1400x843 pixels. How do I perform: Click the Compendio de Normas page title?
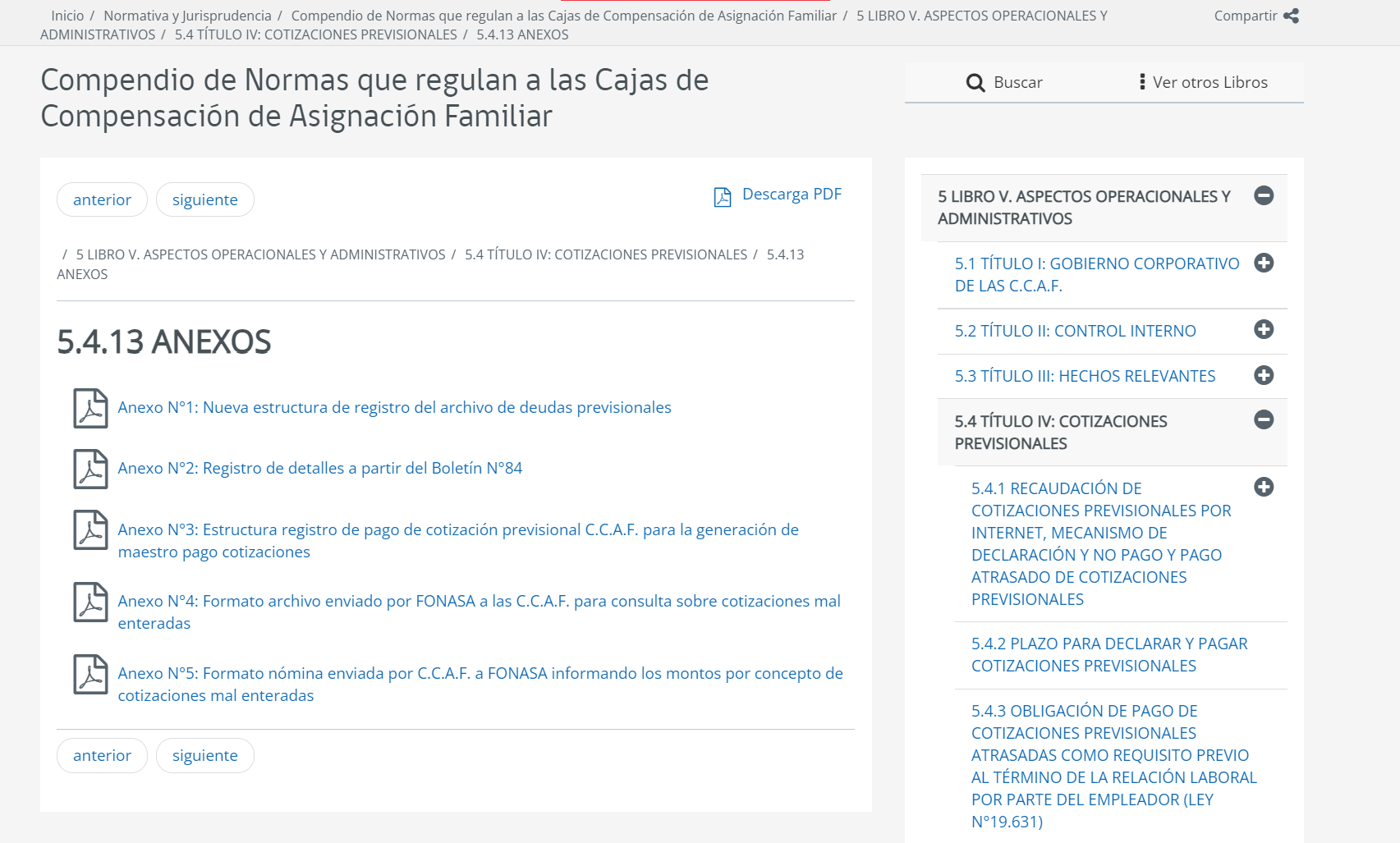pos(374,98)
